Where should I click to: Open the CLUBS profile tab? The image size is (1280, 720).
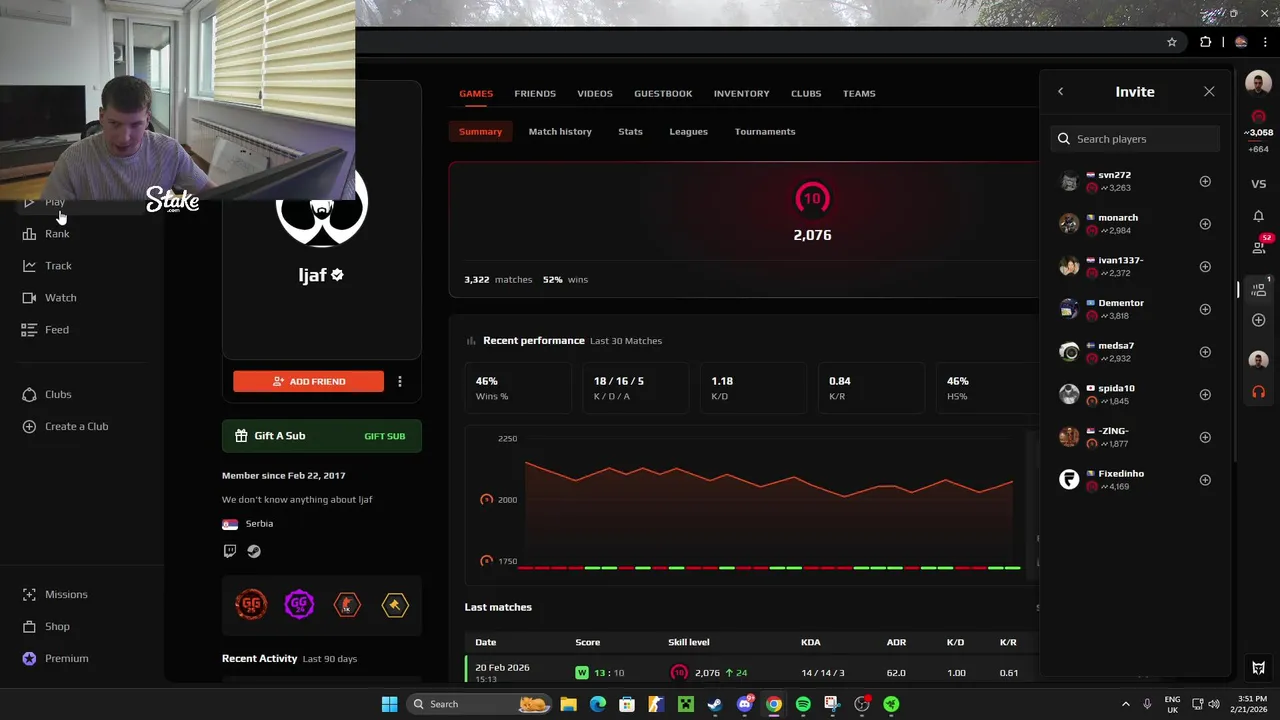click(x=806, y=94)
